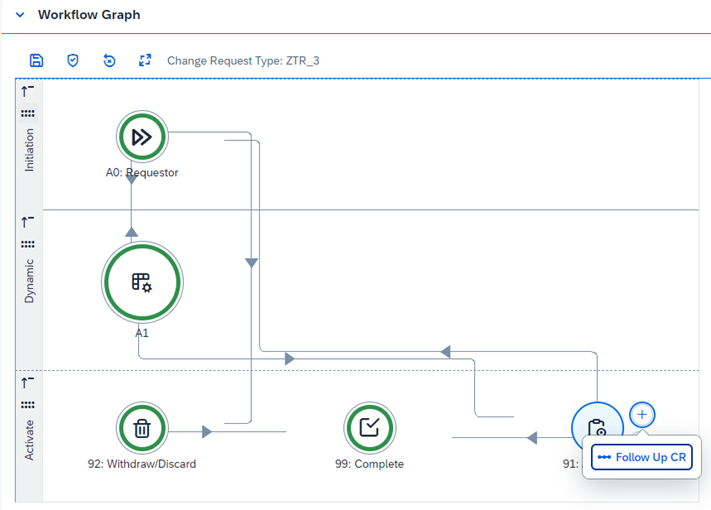This screenshot has width=711, height=510.
Task: Select the step 91 clipboard node
Action: tap(596, 428)
